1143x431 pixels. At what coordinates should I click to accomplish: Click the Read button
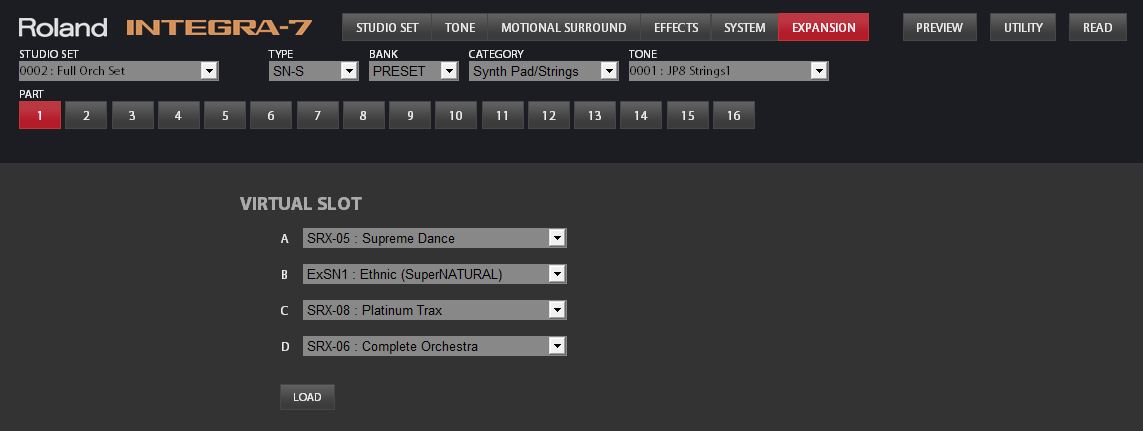[1097, 27]
